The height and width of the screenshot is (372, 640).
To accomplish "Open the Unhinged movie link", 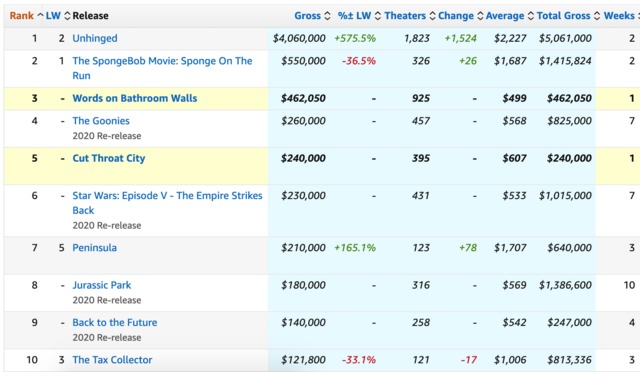I will (95, 38).
